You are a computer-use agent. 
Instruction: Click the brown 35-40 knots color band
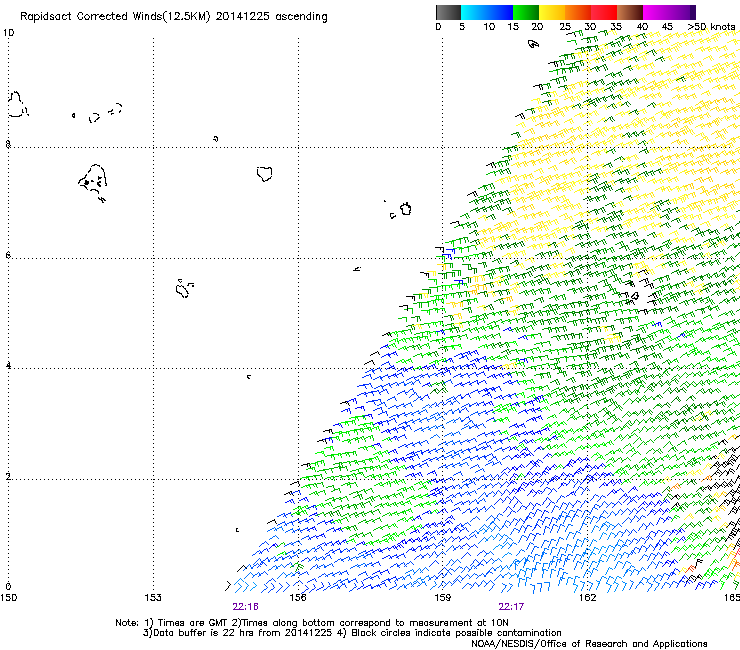[630, 12]
